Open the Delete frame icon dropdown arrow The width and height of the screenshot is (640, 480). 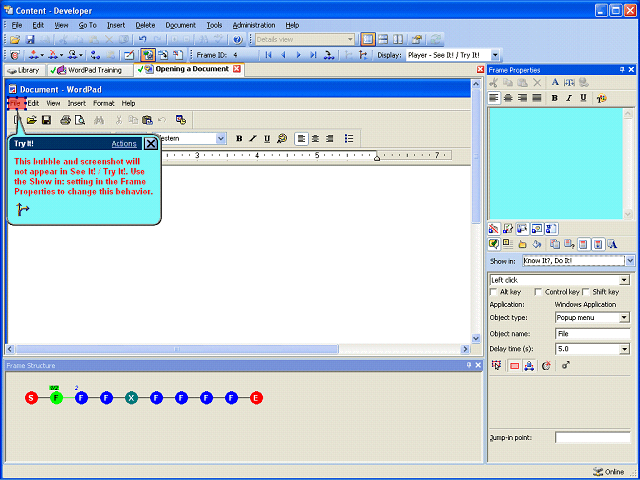[61, 55]
